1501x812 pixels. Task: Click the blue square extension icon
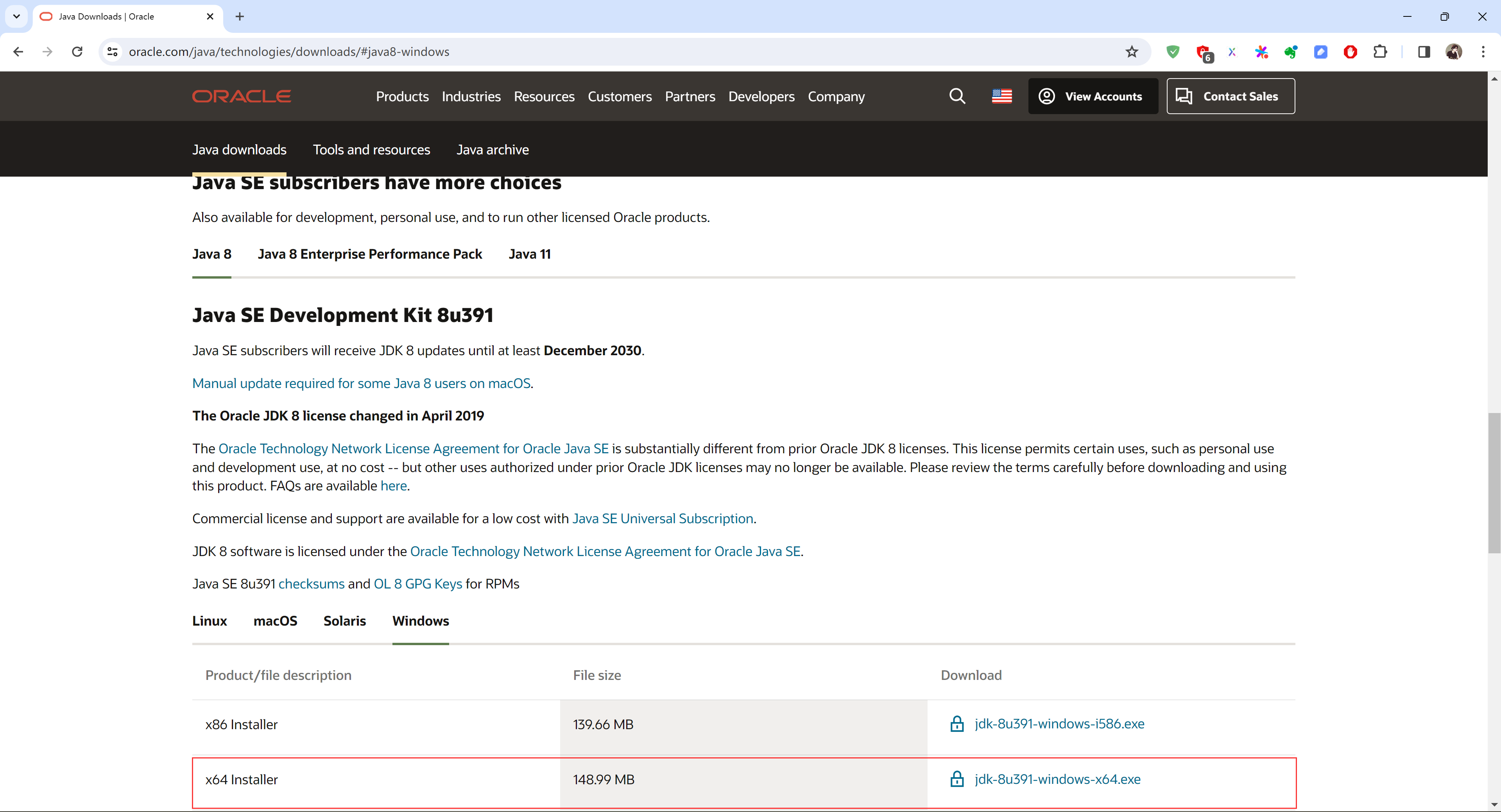(1321, 52)
